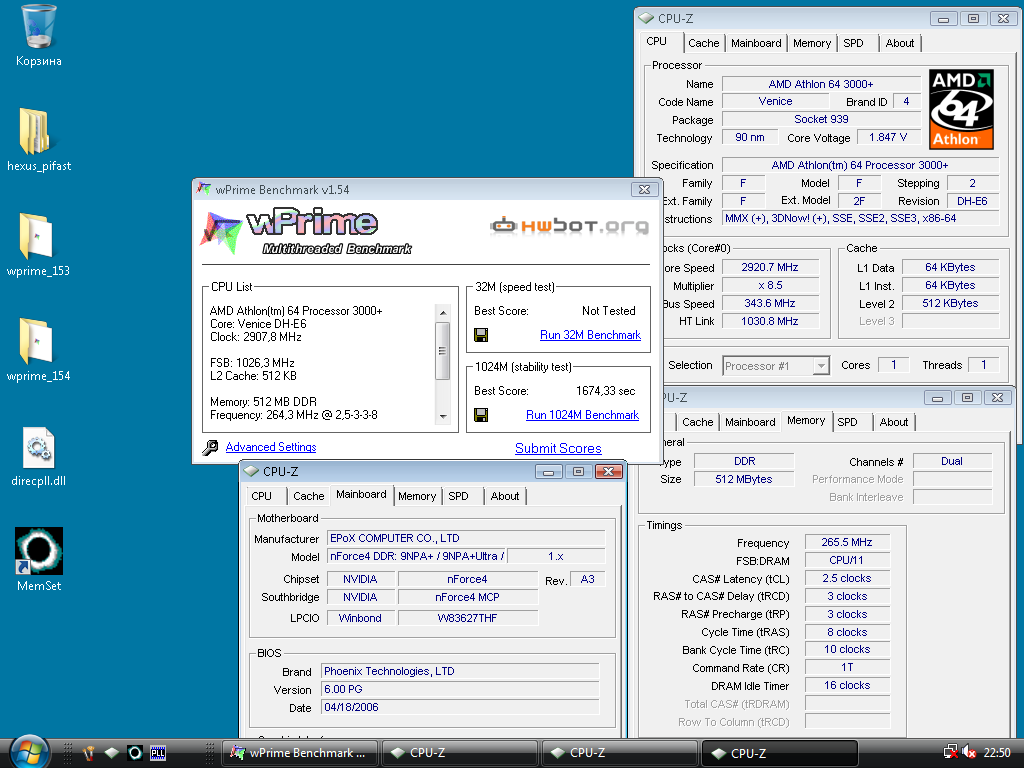The height and width of the screenshot is (768, 1024).
Task: Click the CPU List scrollbar thumb
Action: click(443, 350)
